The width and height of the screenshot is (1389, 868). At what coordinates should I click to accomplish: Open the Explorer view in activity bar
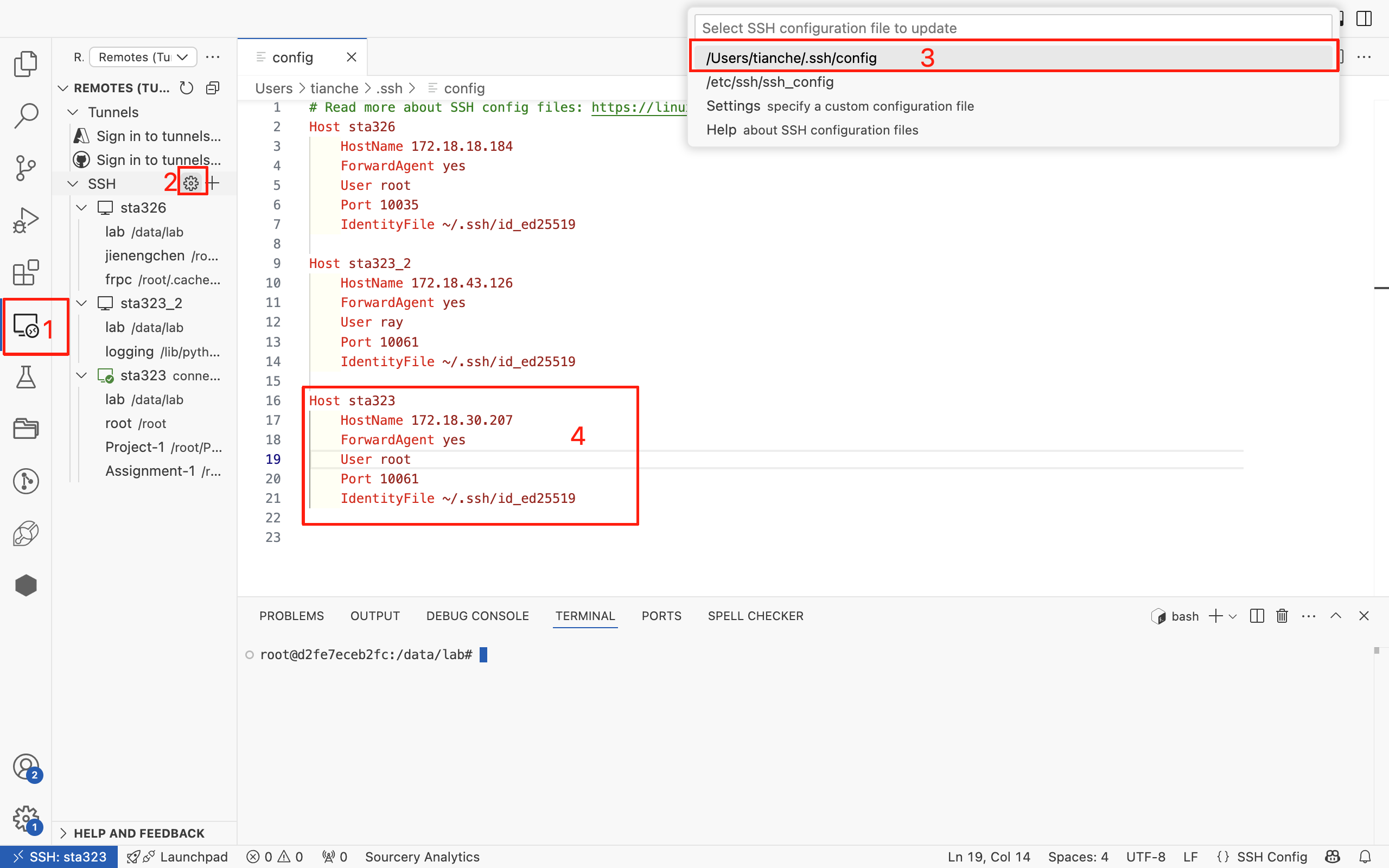click(x=26, y=63)
